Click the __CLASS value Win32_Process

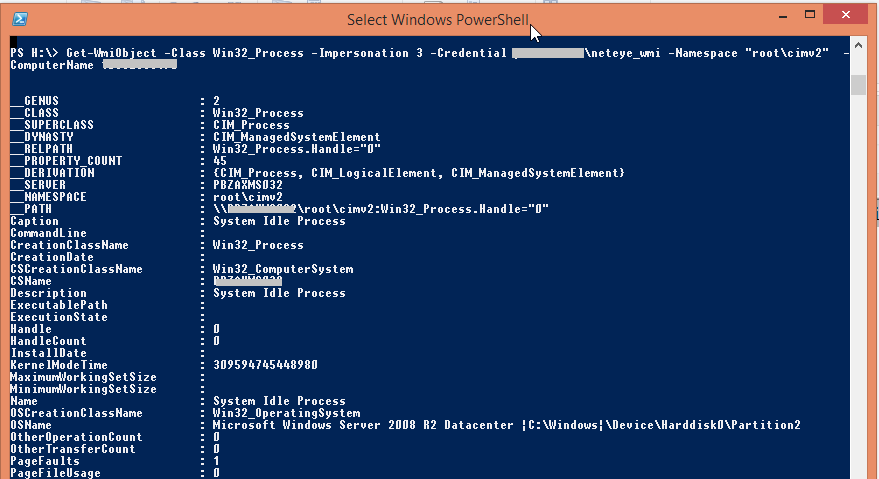(x=258, y=113)
